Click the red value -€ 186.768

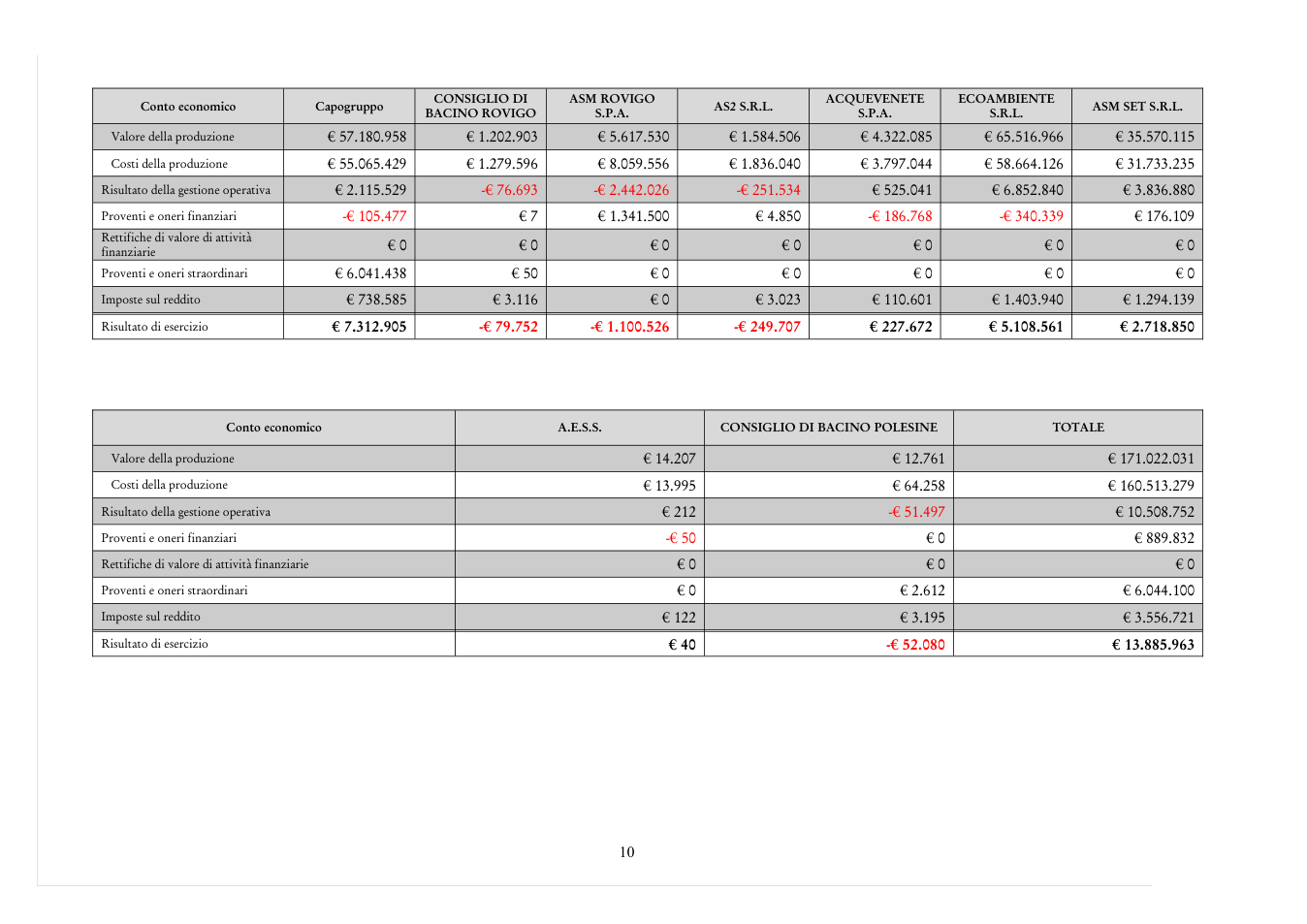(x=900, y=216)
